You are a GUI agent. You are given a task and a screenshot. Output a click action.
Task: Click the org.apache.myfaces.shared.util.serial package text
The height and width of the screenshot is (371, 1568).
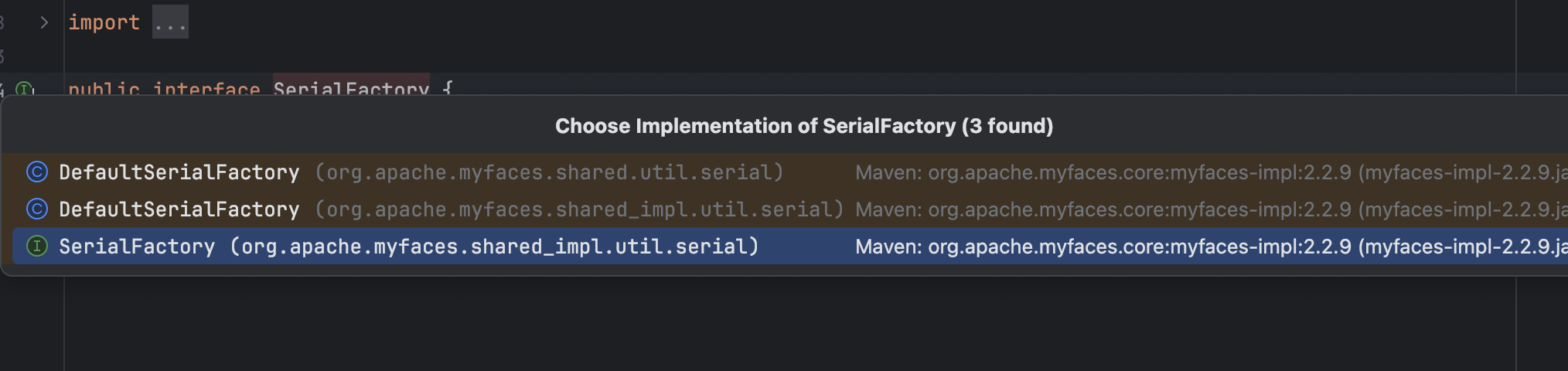point(549,172)
